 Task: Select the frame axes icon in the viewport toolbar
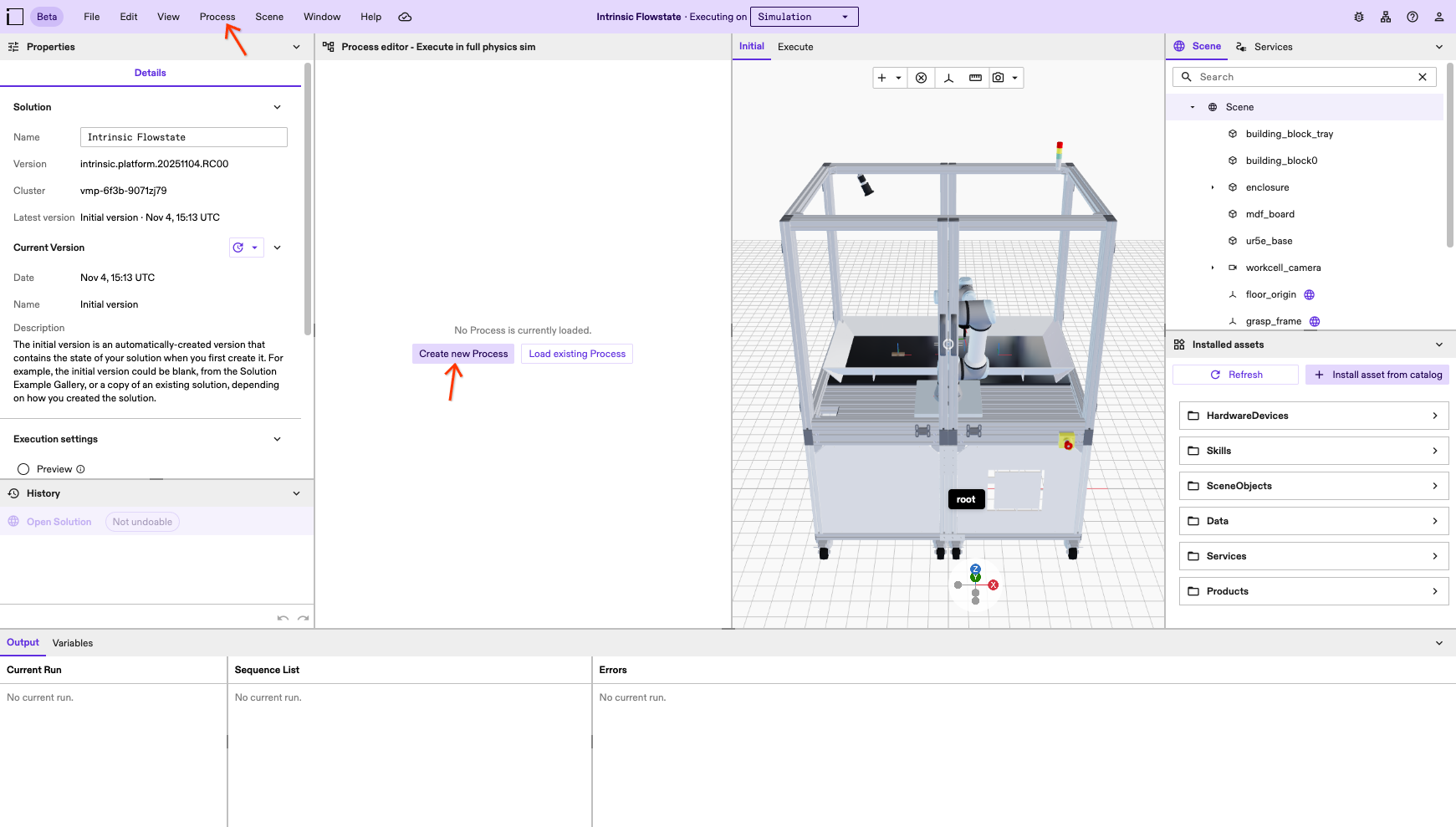[948, 77]
